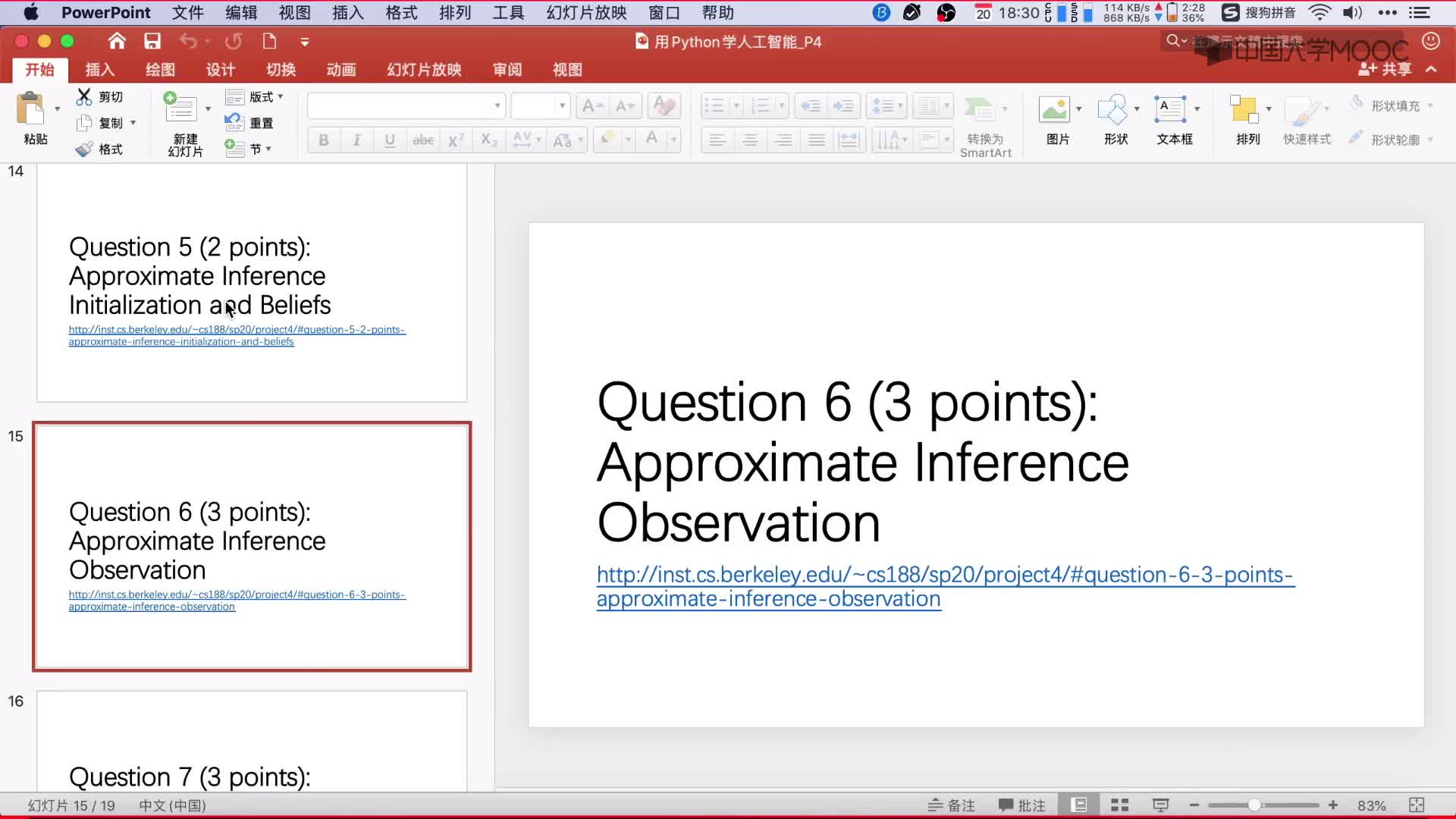The width and height of the screenshot is (1456, 819).
Task: Switch to the 动画 tab
Action: pyautogui.click(x=341, y=70)
